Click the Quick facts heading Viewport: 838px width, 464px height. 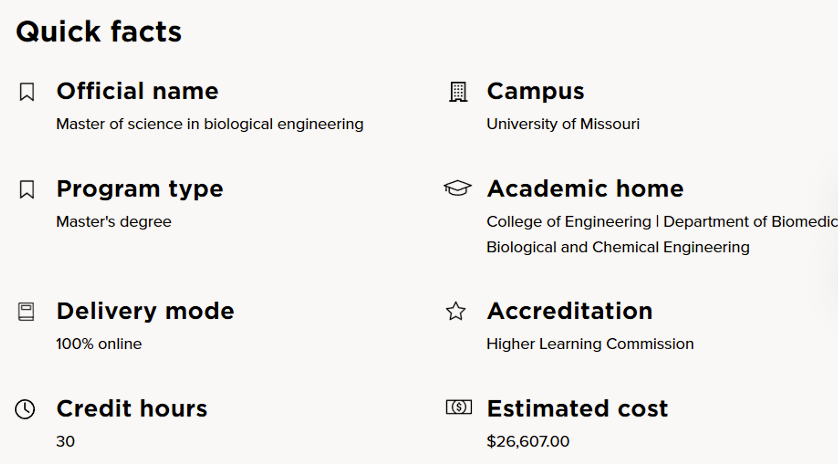point(99,32)
